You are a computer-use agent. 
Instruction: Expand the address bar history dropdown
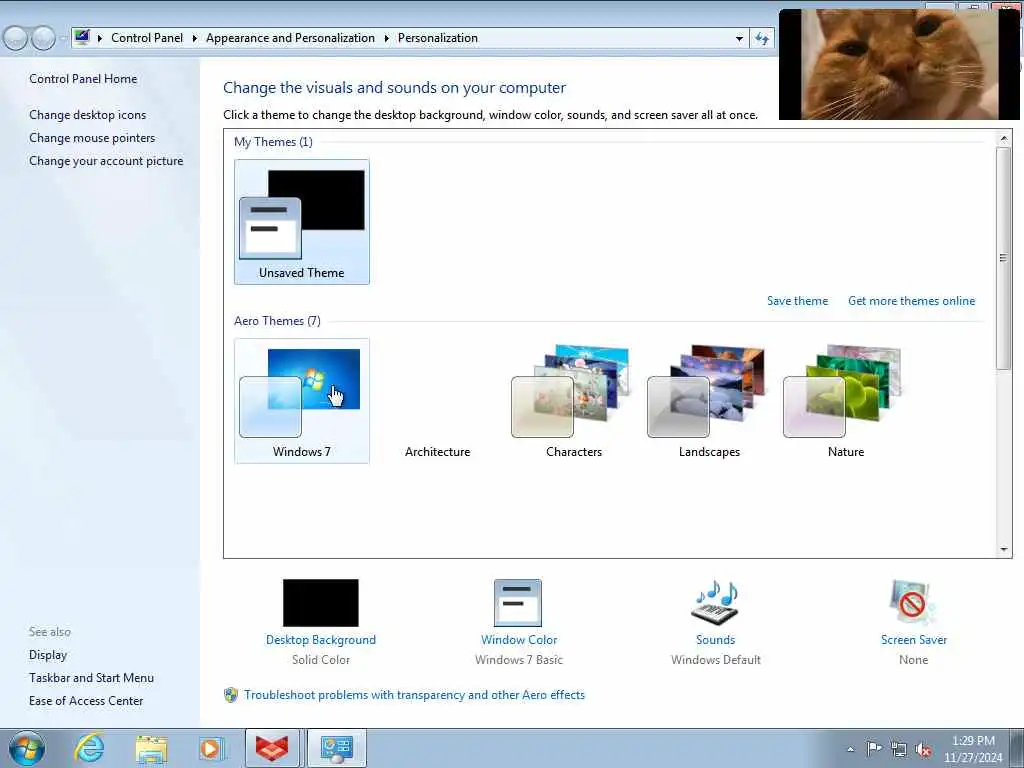(x=739, y=39)
